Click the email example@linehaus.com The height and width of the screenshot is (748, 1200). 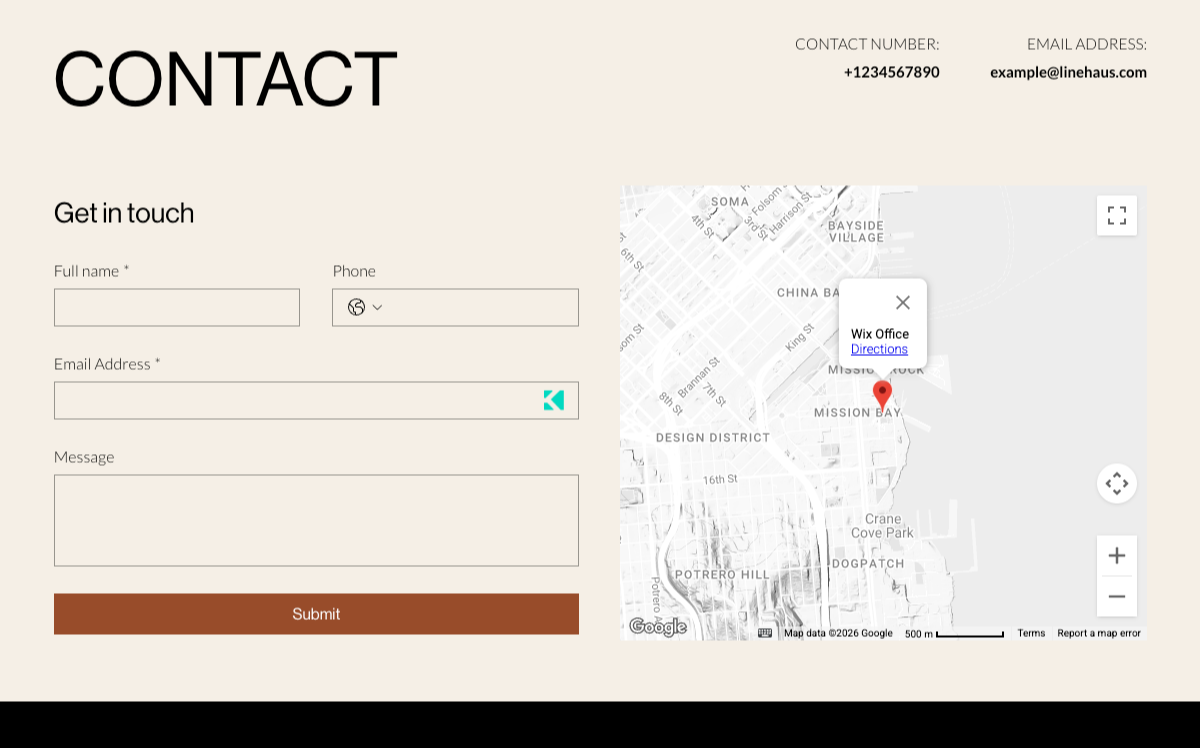[1068, 72]
